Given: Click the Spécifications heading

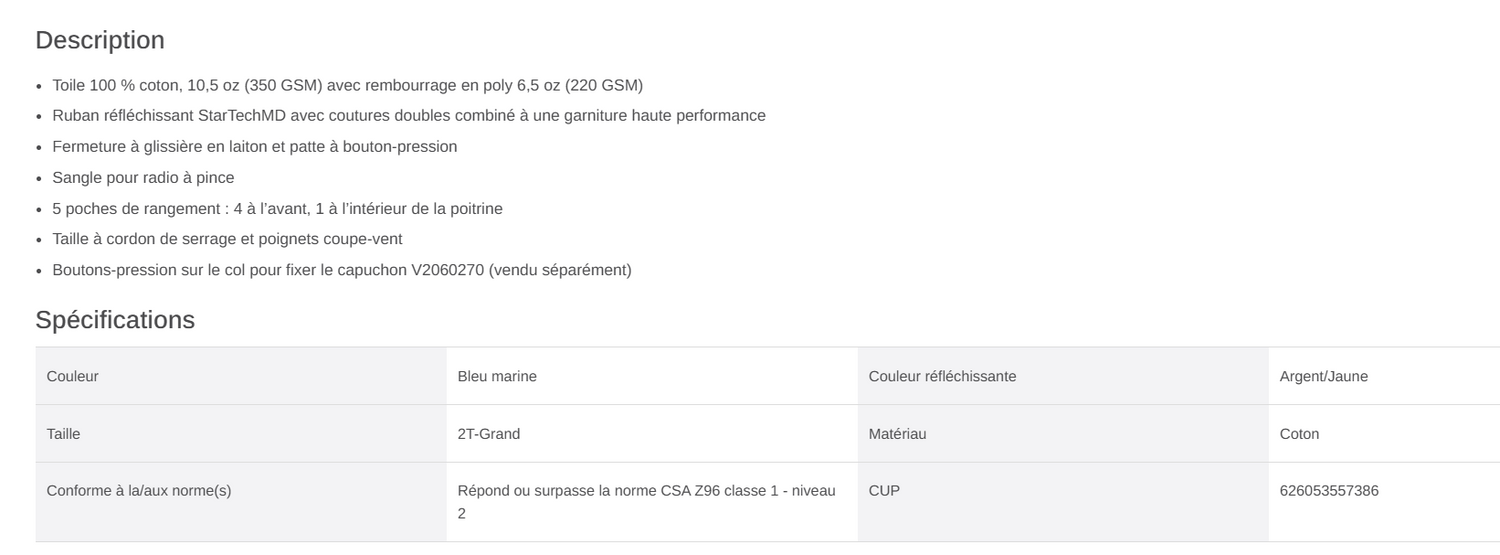Looking at the screenshot, I should tap(115, 320).
